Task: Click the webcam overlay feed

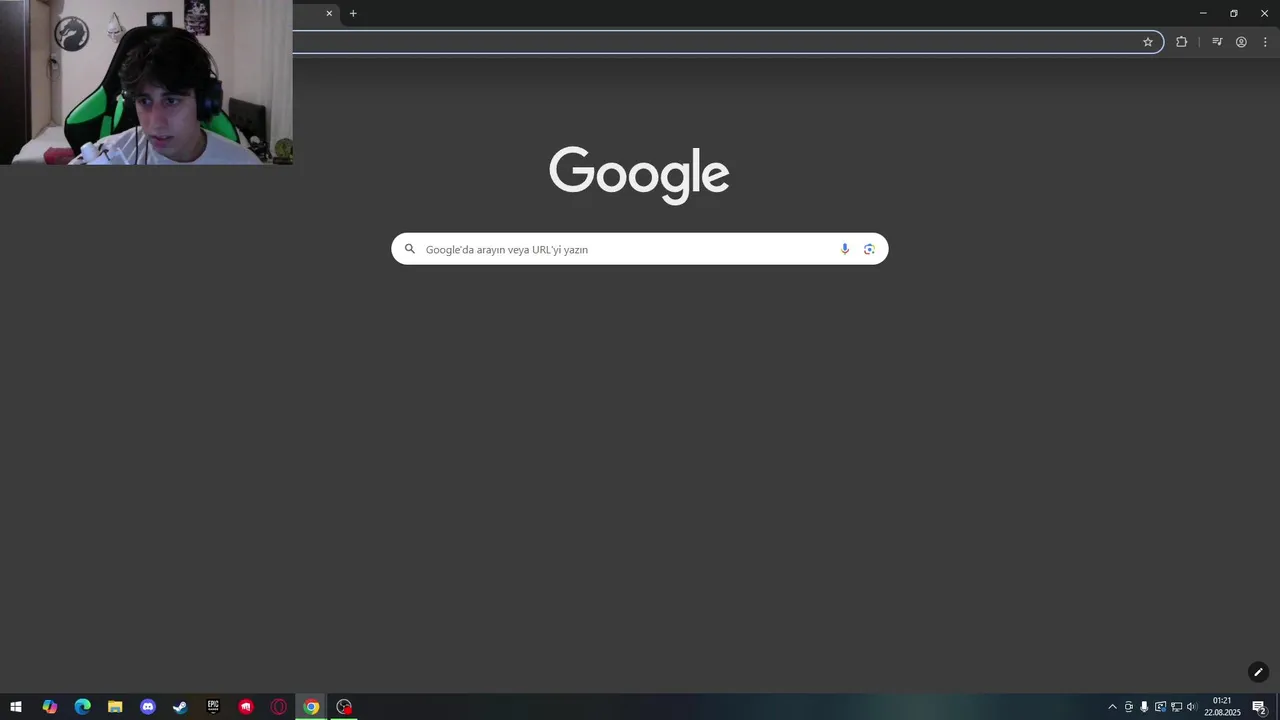Action: click(x=146, y=82)
